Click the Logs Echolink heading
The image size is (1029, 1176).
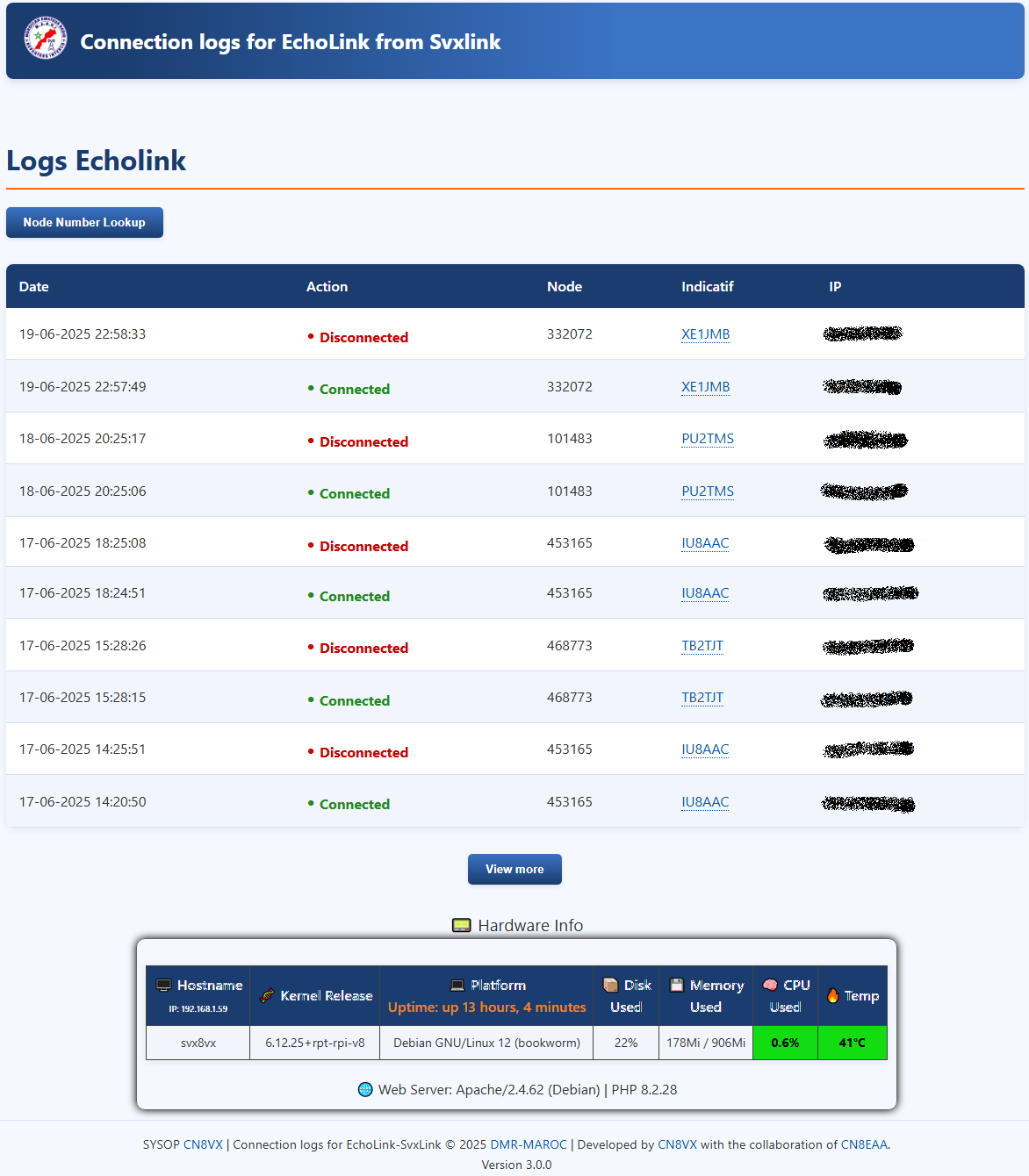click(96, 161)
